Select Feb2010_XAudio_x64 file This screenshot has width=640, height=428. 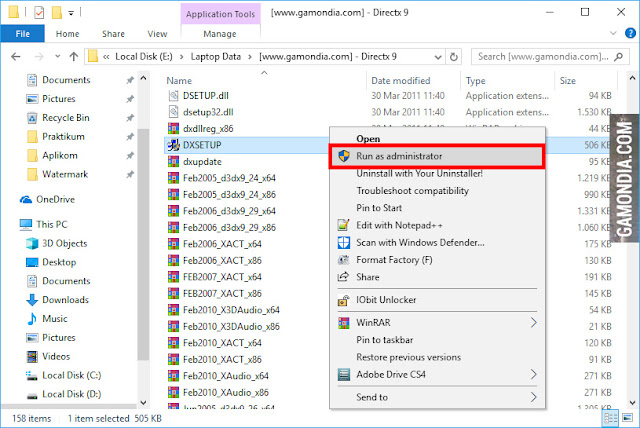[226, 376]
